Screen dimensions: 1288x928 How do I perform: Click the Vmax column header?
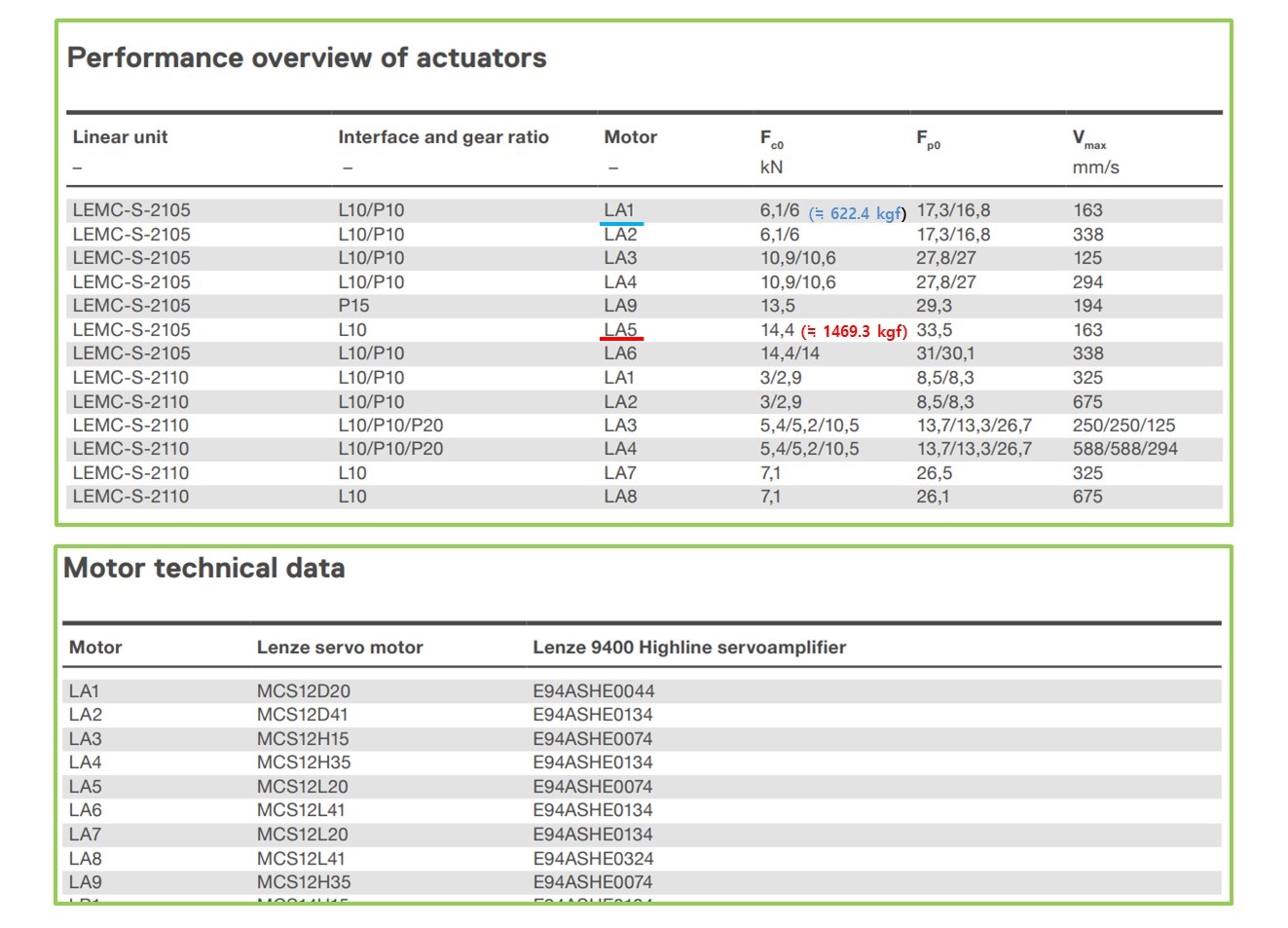[x=1088, y=139]
